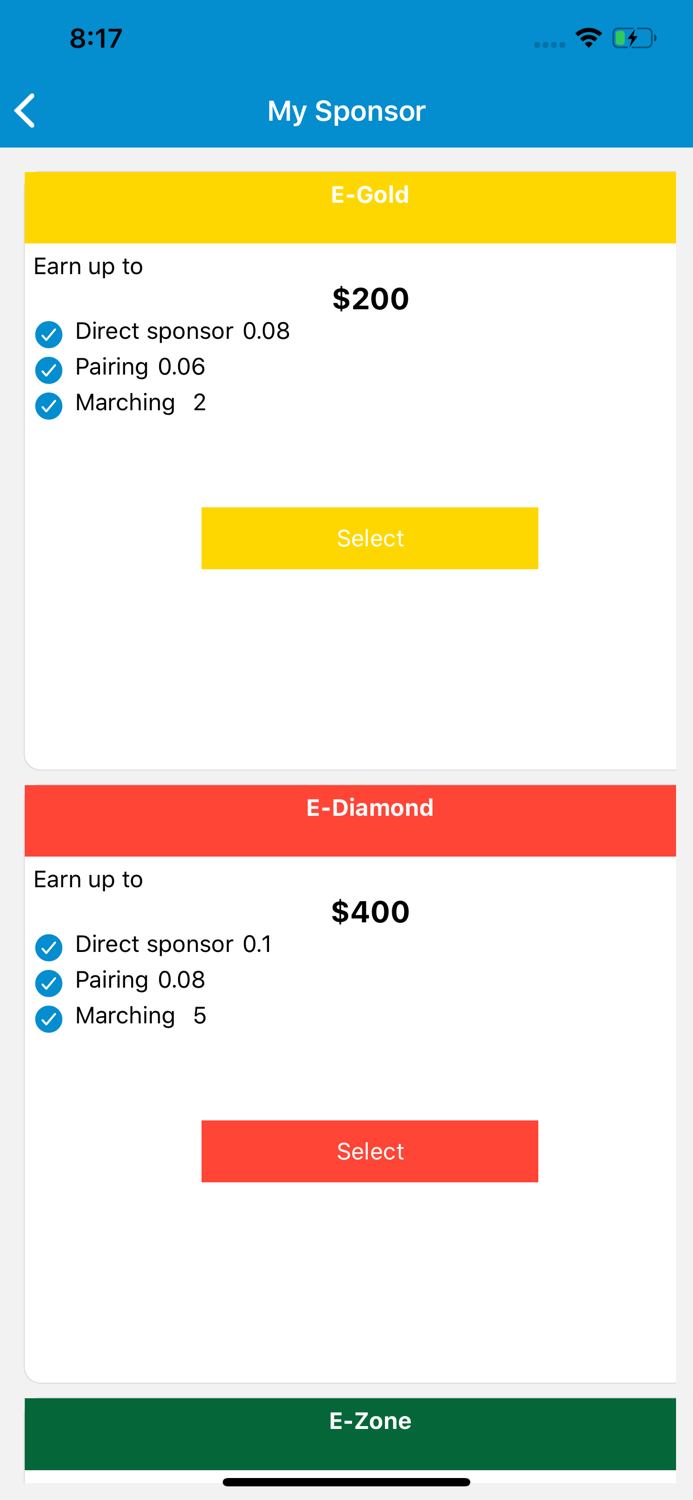
Task: Tap the home indicator bar at bottom
Action: point(346,1481)
